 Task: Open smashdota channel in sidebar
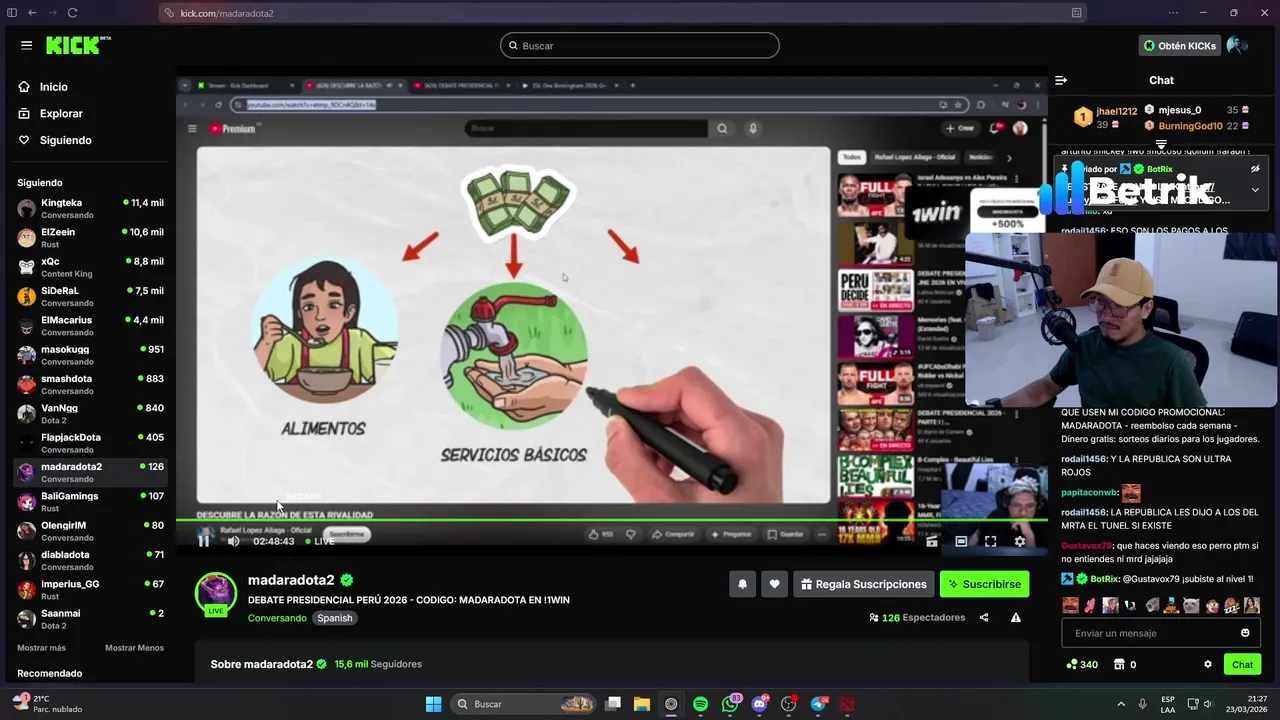90,384
